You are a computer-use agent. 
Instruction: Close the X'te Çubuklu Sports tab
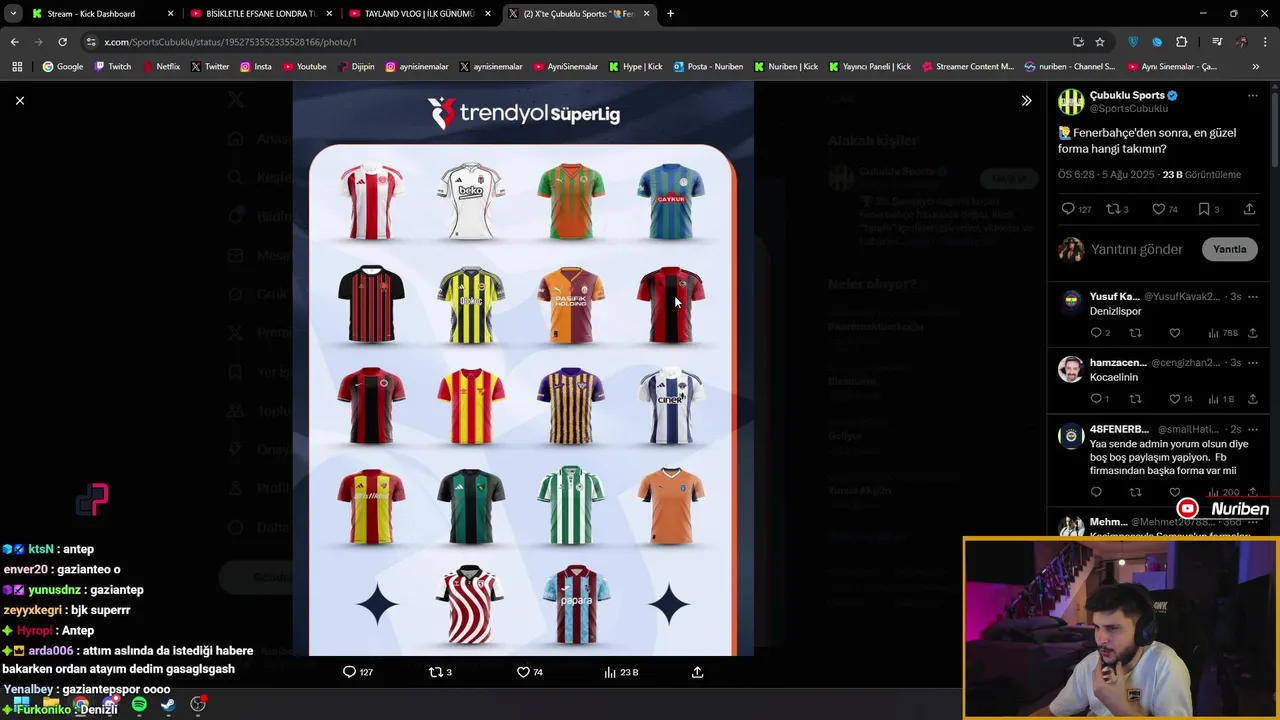[646, 14]
